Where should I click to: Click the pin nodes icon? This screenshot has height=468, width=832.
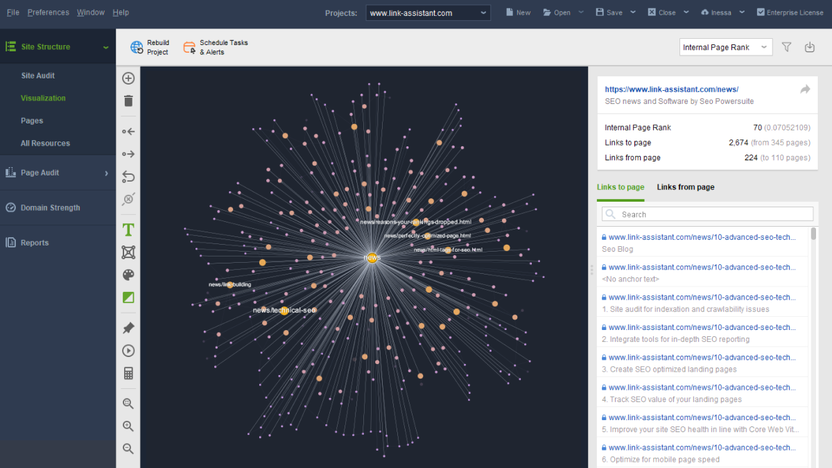(x=128, y=328)
